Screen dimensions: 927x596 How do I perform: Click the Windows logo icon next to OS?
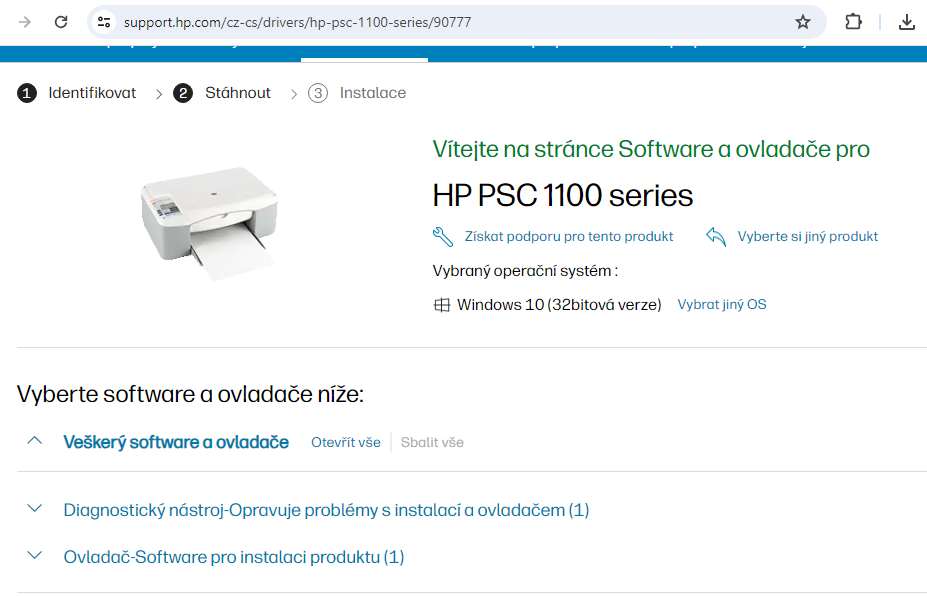pyautogui.click(x=442, y=305)
